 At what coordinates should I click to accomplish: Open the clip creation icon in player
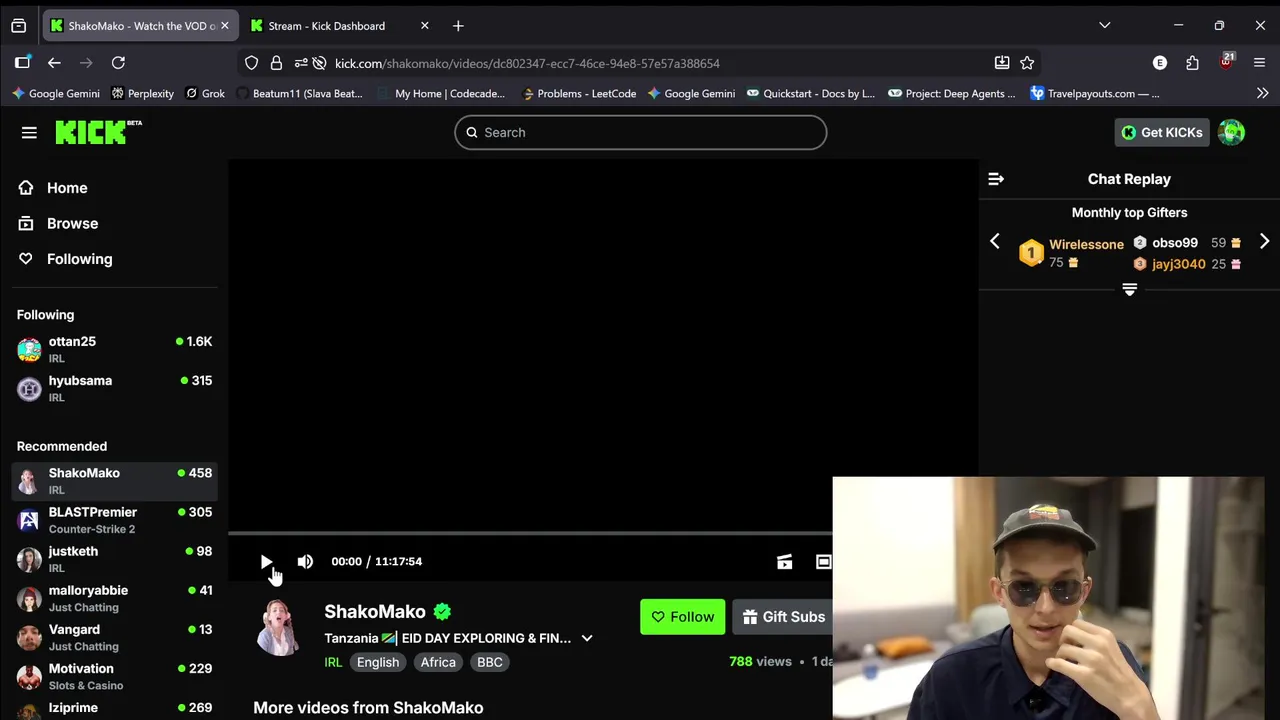pyautogui.click(x=785, y=562)
